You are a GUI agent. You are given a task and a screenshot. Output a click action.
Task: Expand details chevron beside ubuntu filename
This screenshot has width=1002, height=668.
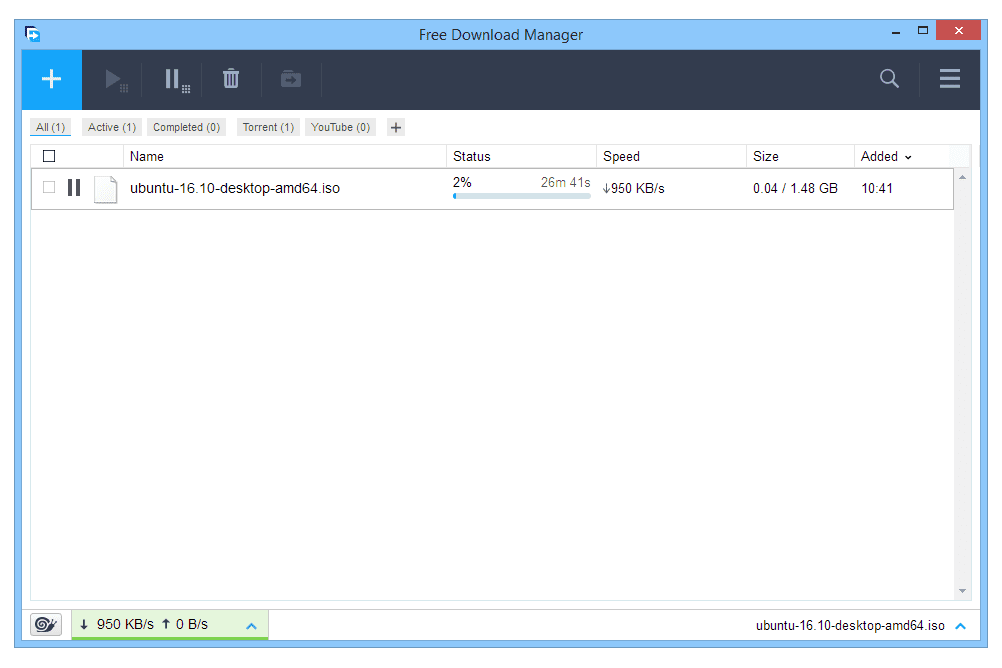coord(960,626)
